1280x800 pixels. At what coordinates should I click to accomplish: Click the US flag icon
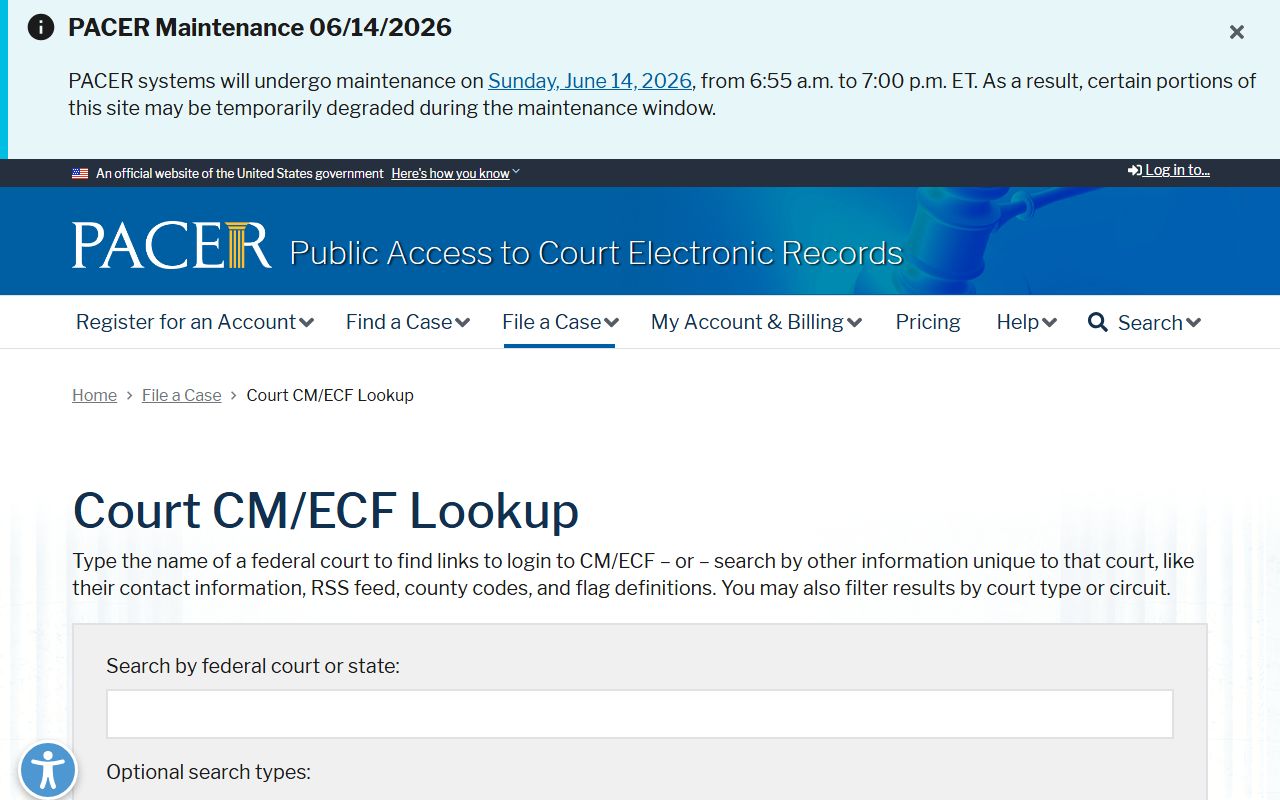[80, 173]
